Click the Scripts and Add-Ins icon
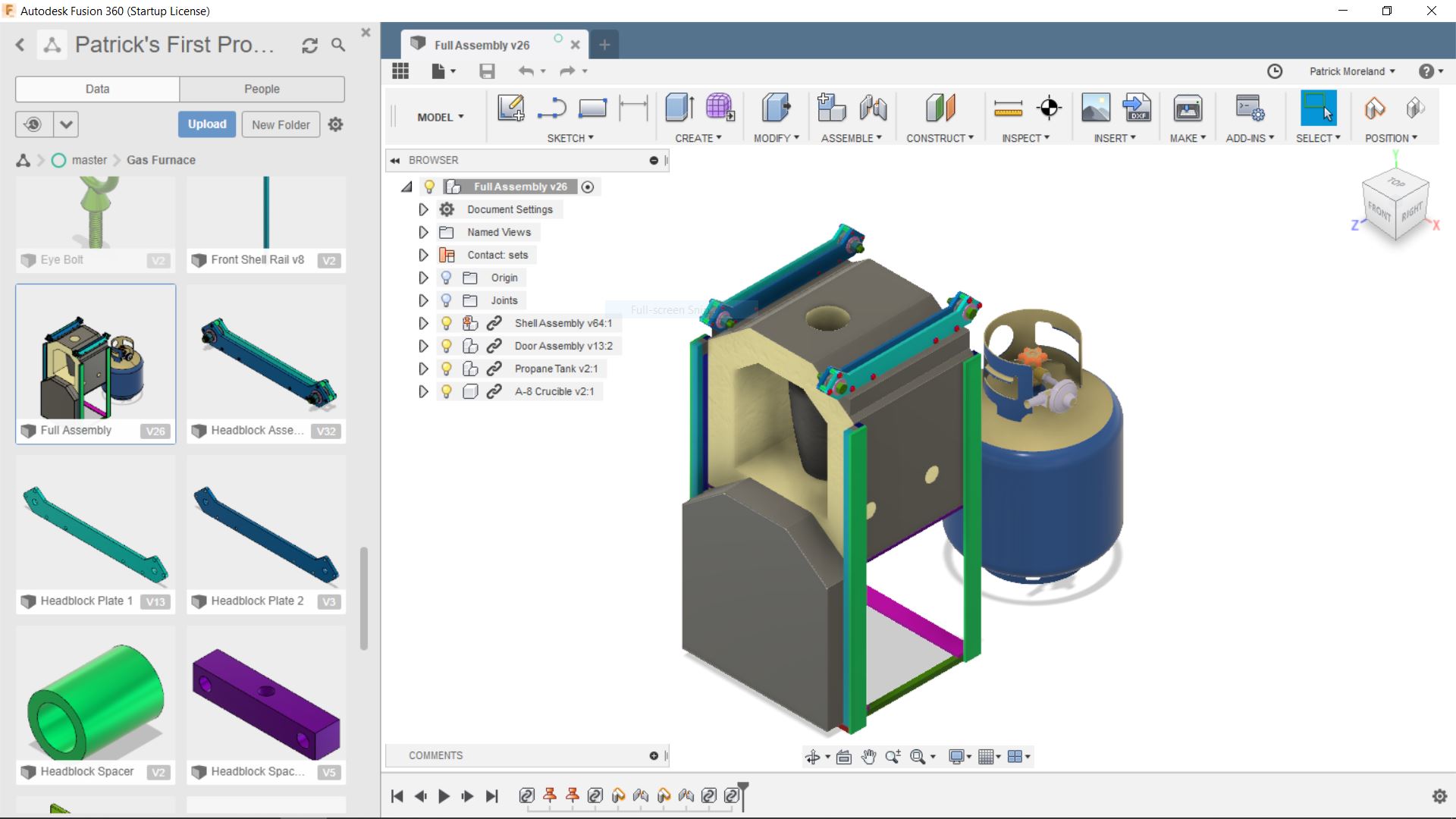Viewport: 1456px width, 819px height. [1249, 108]
